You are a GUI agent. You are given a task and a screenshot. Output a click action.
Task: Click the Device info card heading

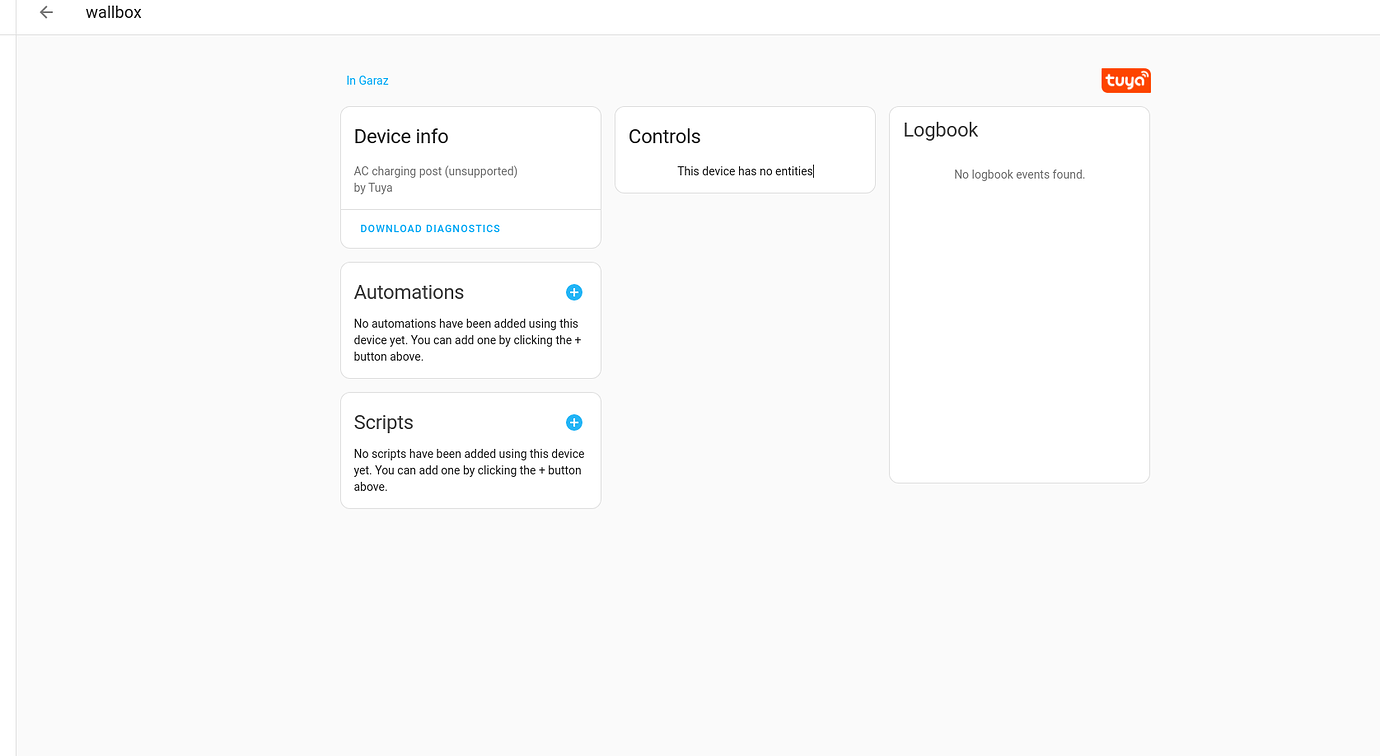400,136
